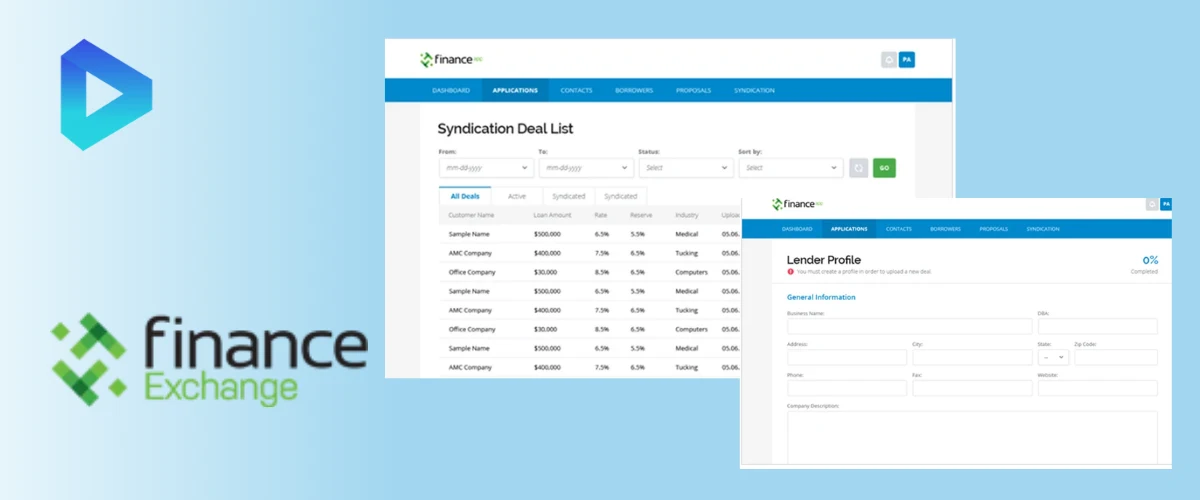The height and width of the screenshot is (500, 1200).
Task: Open the gray settings icon in Syndication window header
Action: point(888,60)
